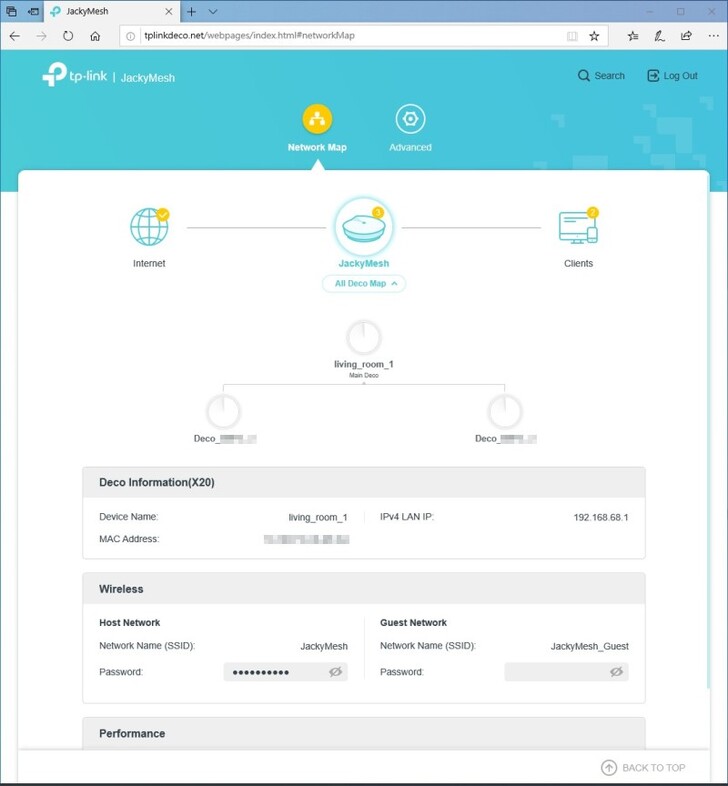Open the Clients devices icon
This screenshot has height=786, width=728.
578,227
